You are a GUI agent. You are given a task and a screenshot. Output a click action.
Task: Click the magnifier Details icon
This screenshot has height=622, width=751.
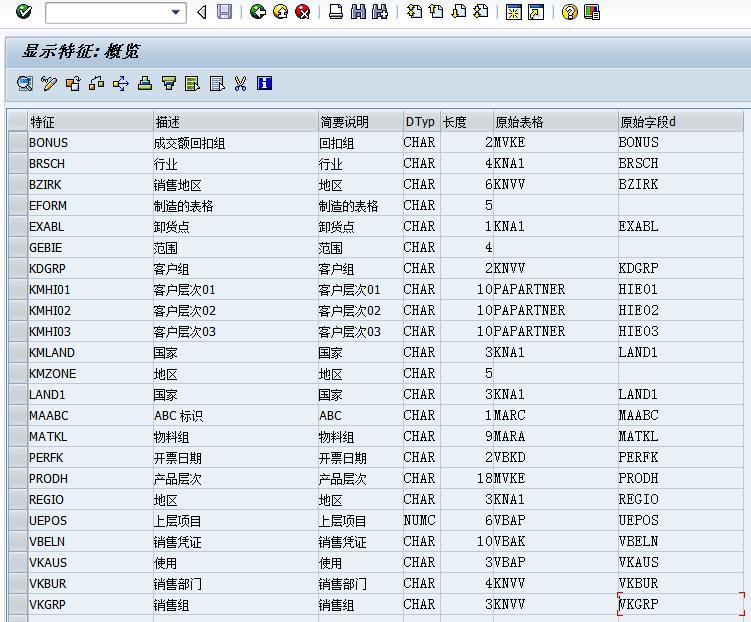(25, 84)
